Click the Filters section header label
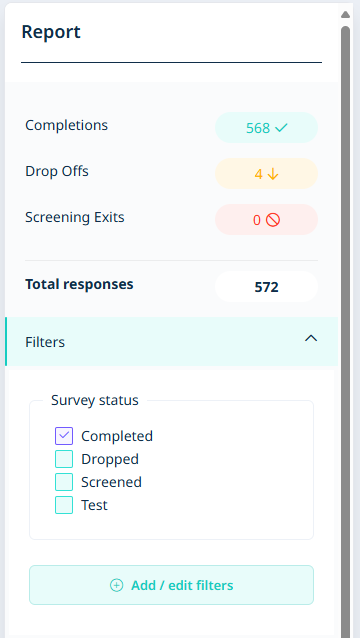Viewport: 360px width, 638px height. [45, 342]
